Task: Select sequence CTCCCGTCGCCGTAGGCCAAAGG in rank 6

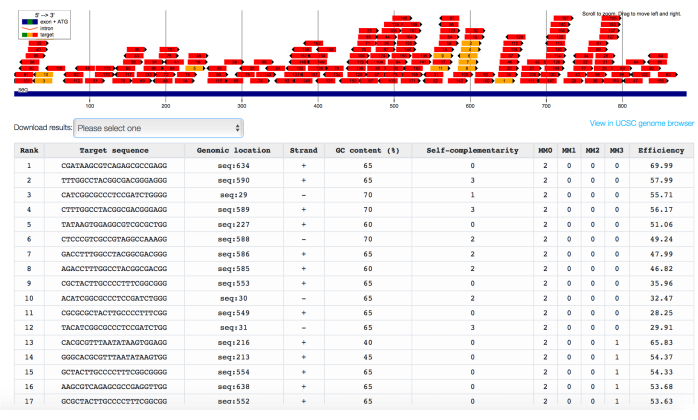Action: tap(114, 239)
